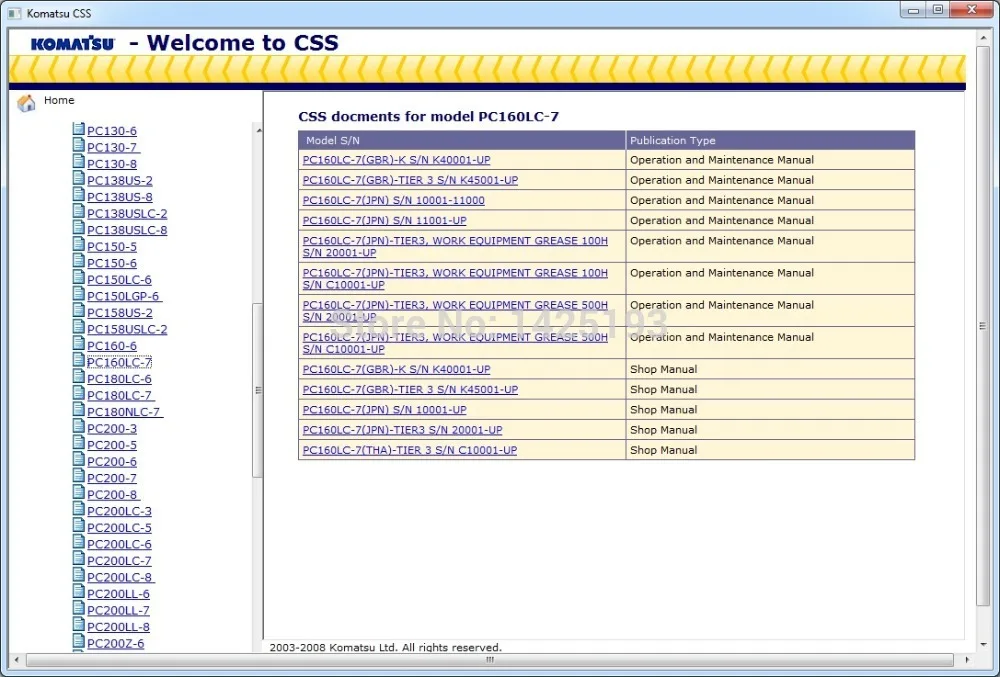The height and width of the screenshot is (677, 1000).
Task: Click the document icon beside PC130-6
Action: pos(79,130)
